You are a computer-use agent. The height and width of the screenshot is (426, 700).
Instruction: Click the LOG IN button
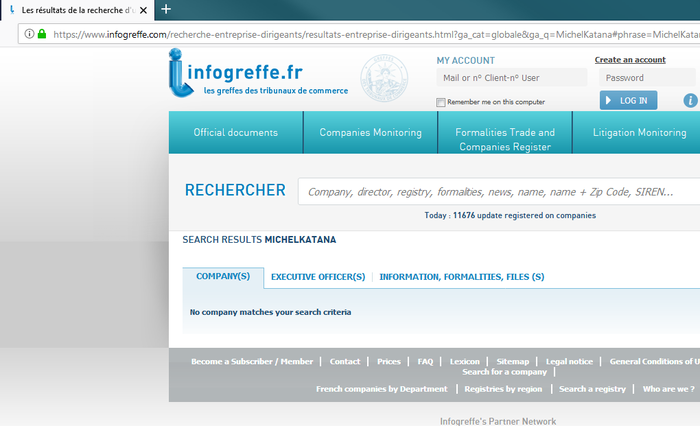(628, 100)
